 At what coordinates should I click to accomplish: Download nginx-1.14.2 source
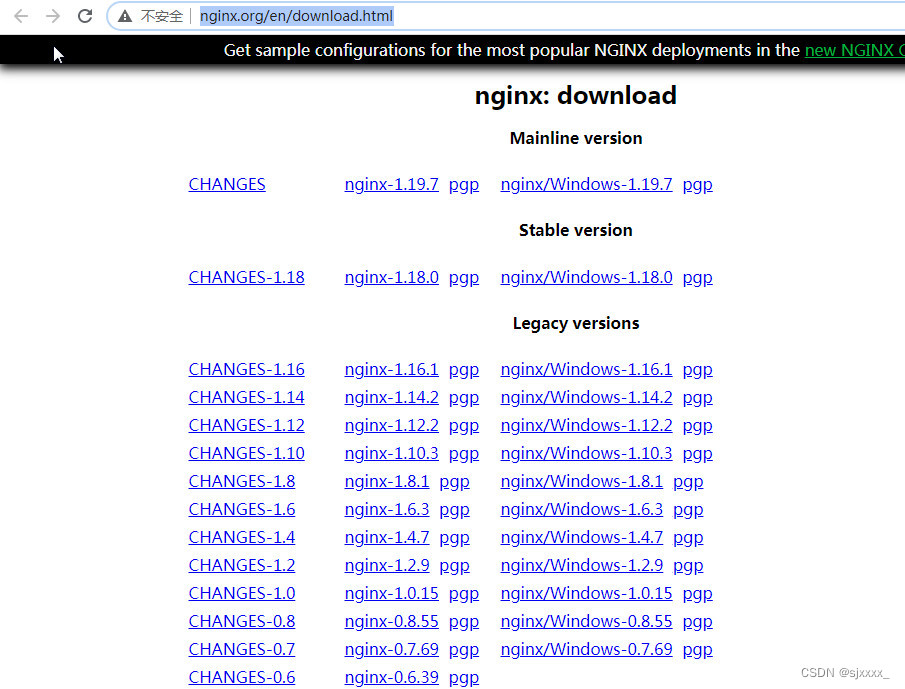pyautogui.click(x=391, y=397)
